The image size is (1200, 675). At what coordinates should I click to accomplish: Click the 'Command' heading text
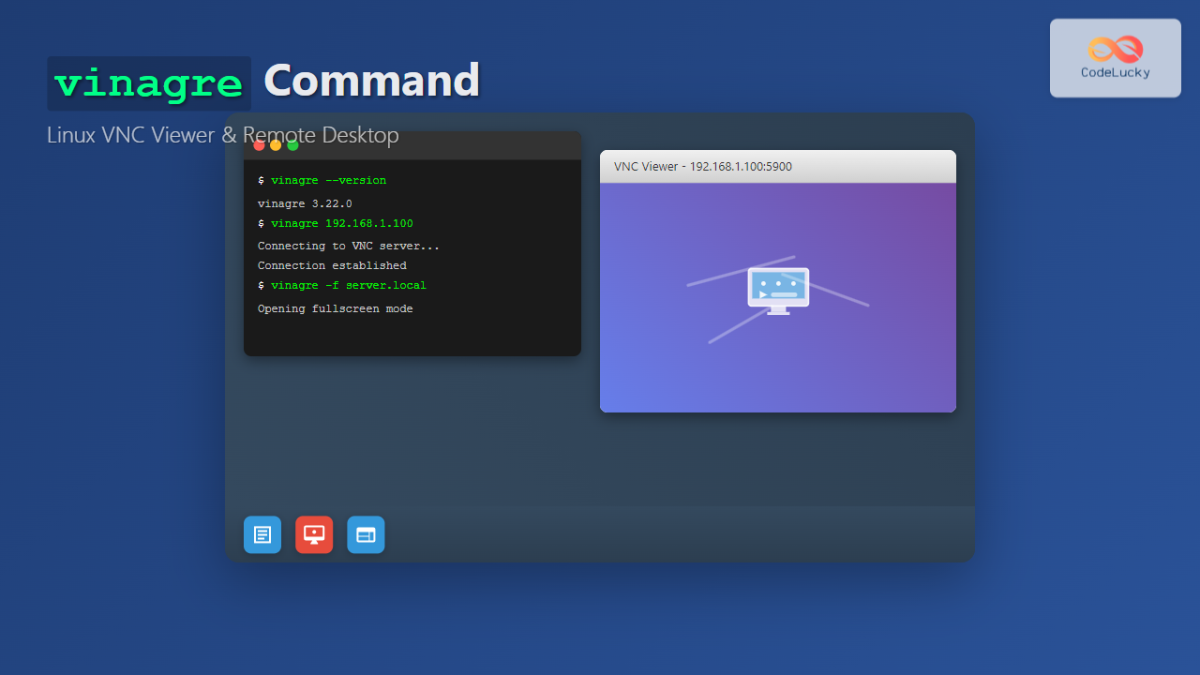[370, 81]
